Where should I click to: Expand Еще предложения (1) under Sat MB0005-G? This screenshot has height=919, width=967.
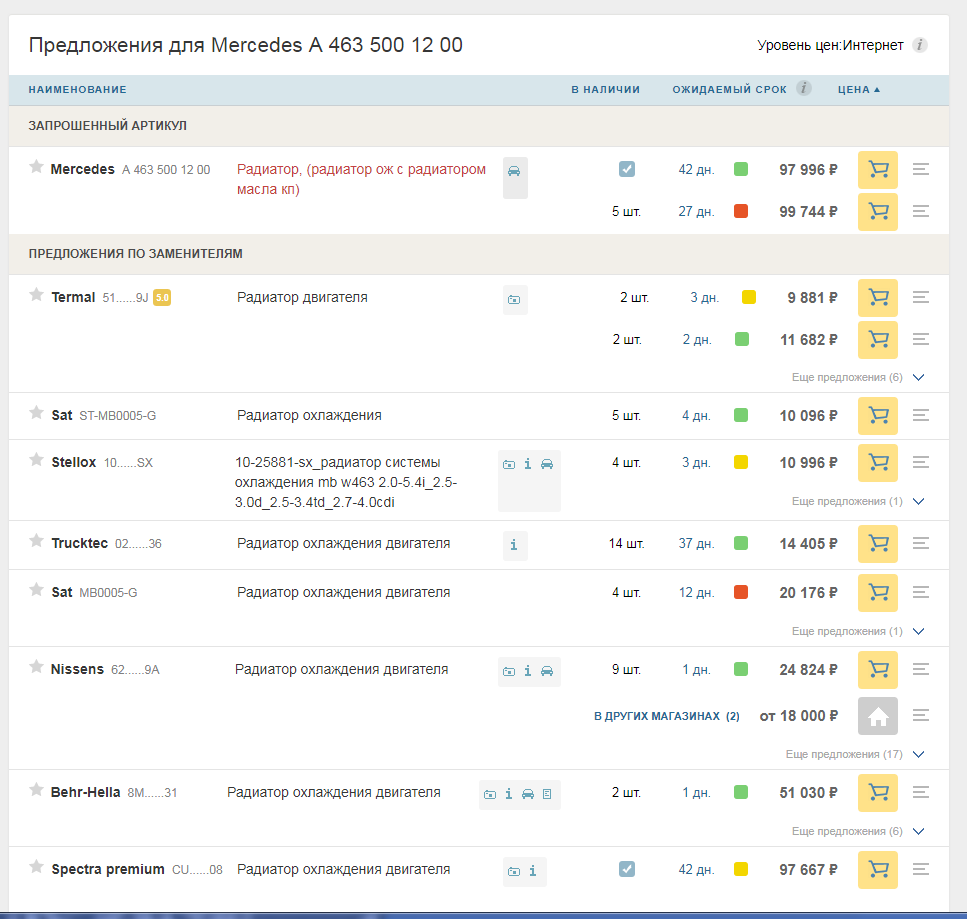[x=858, y=632]
